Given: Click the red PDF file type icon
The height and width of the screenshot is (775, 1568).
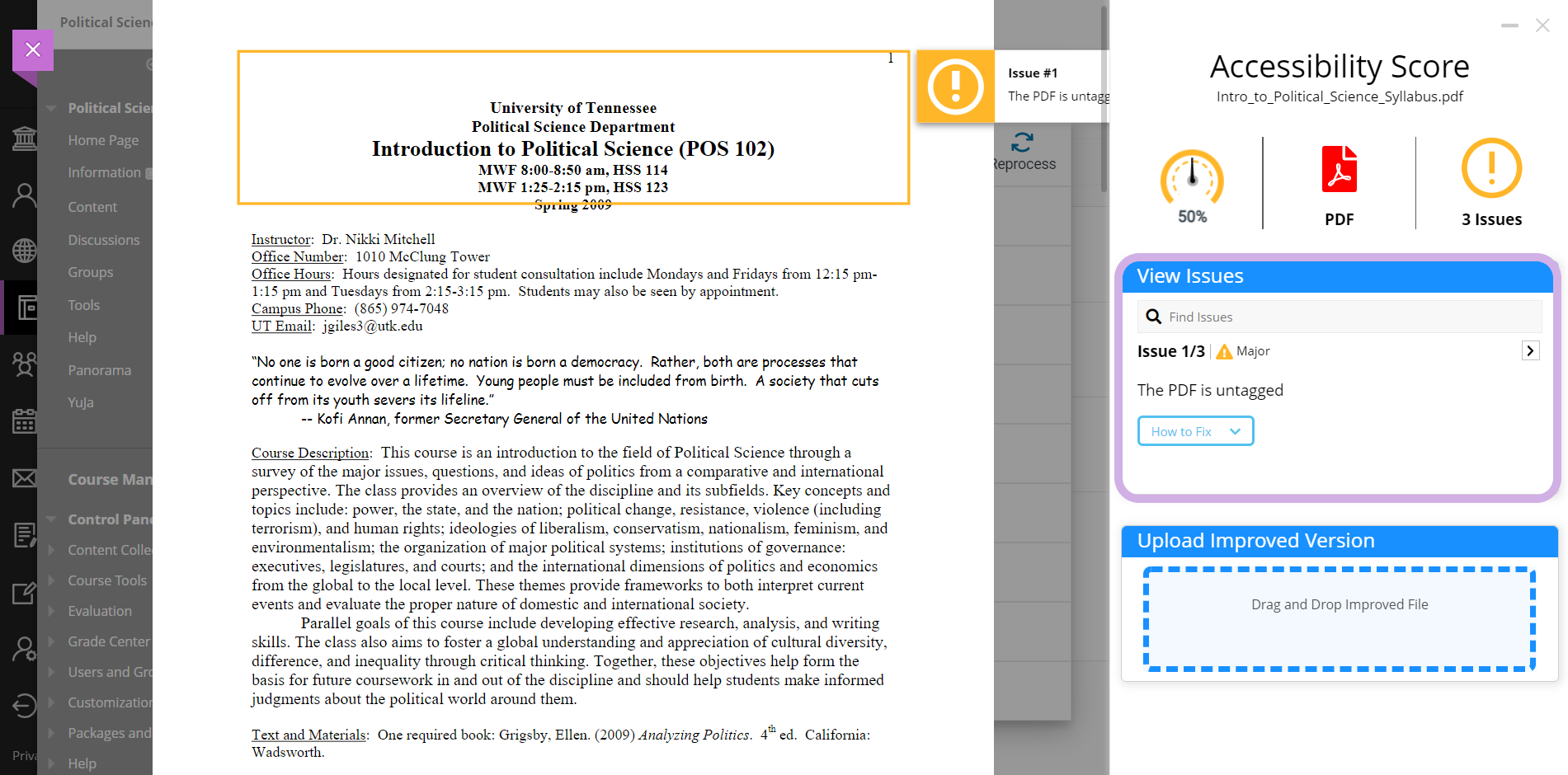Looking at the screenshot, I should point(1340,169).
